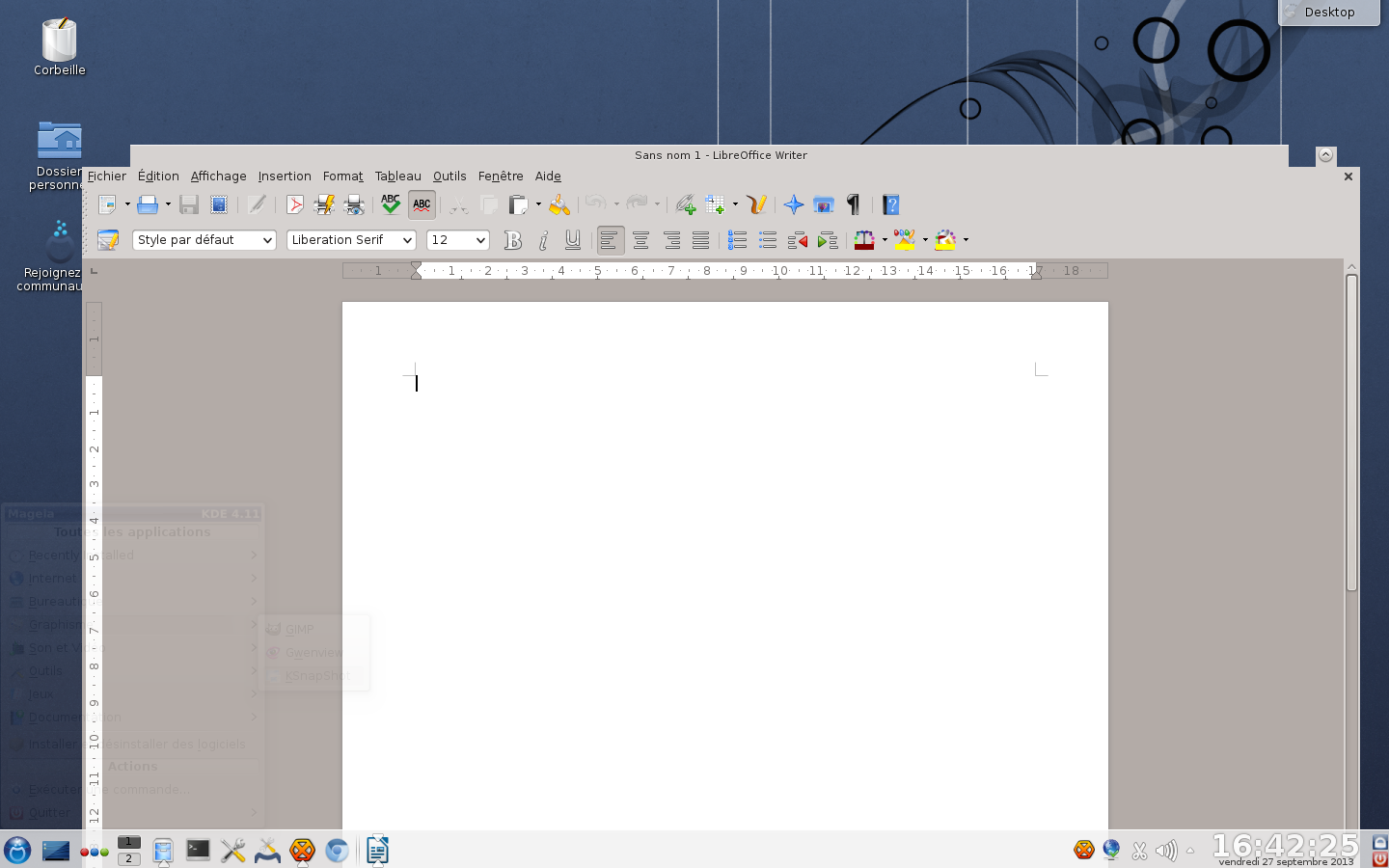
Task: Toggle AutoSpellcheck in the toolbar
Action: (x=422, y=204)
